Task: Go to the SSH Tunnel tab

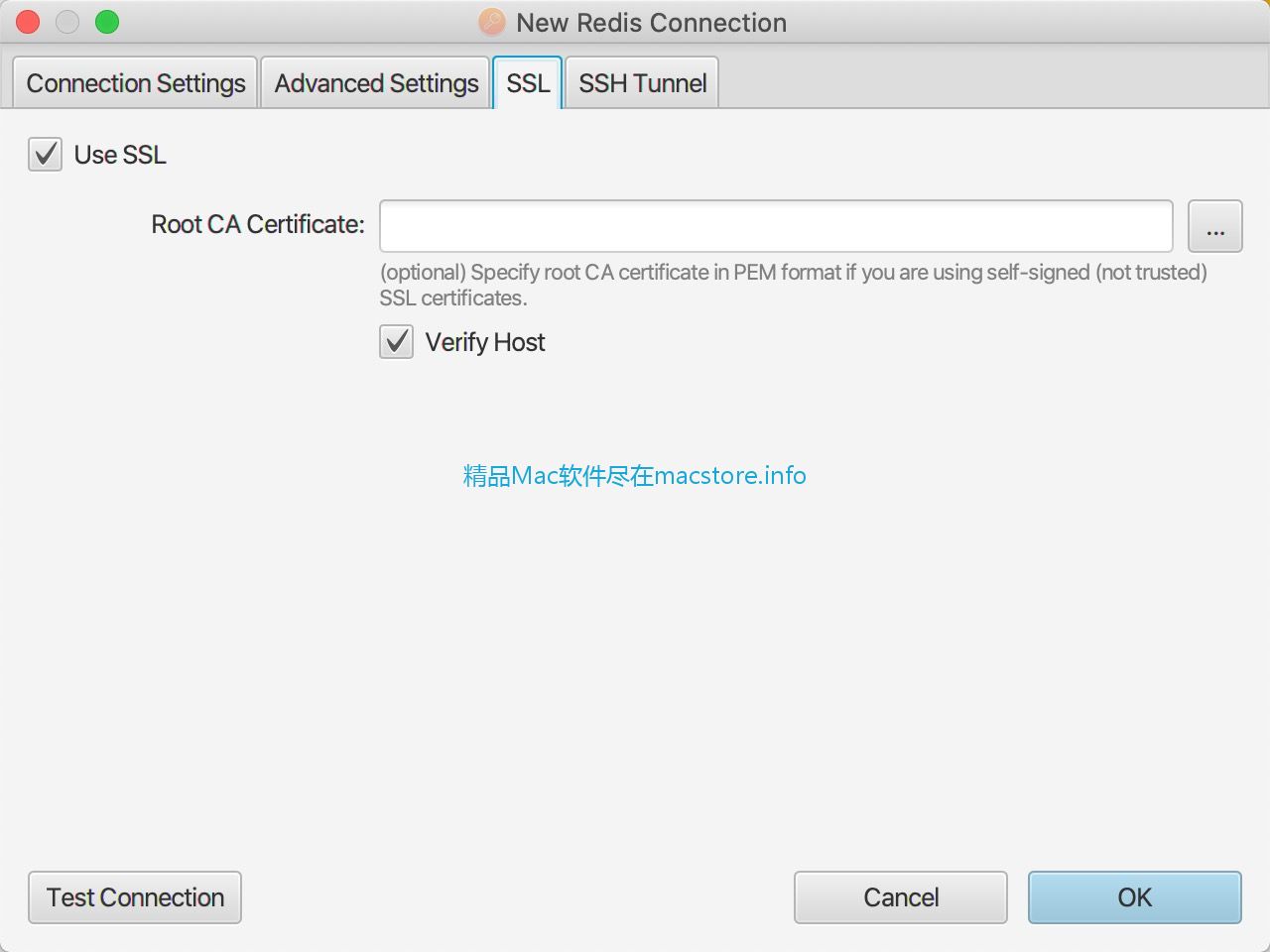Action: tap(642, 83)
